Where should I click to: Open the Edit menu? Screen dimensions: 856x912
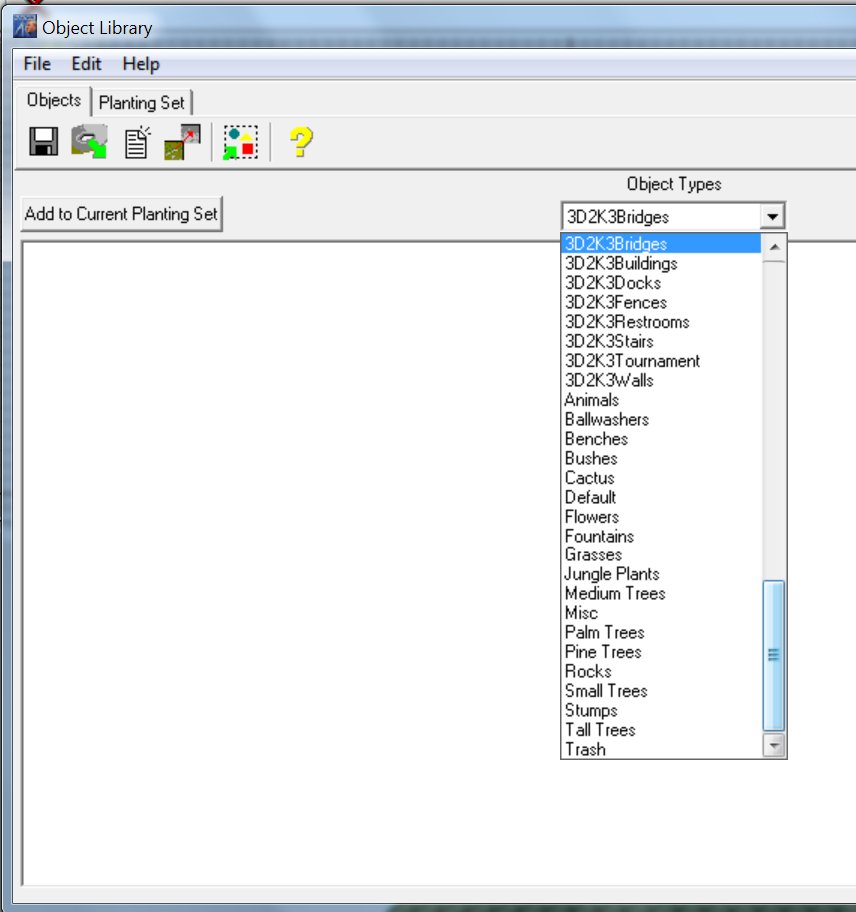(86, 64)
